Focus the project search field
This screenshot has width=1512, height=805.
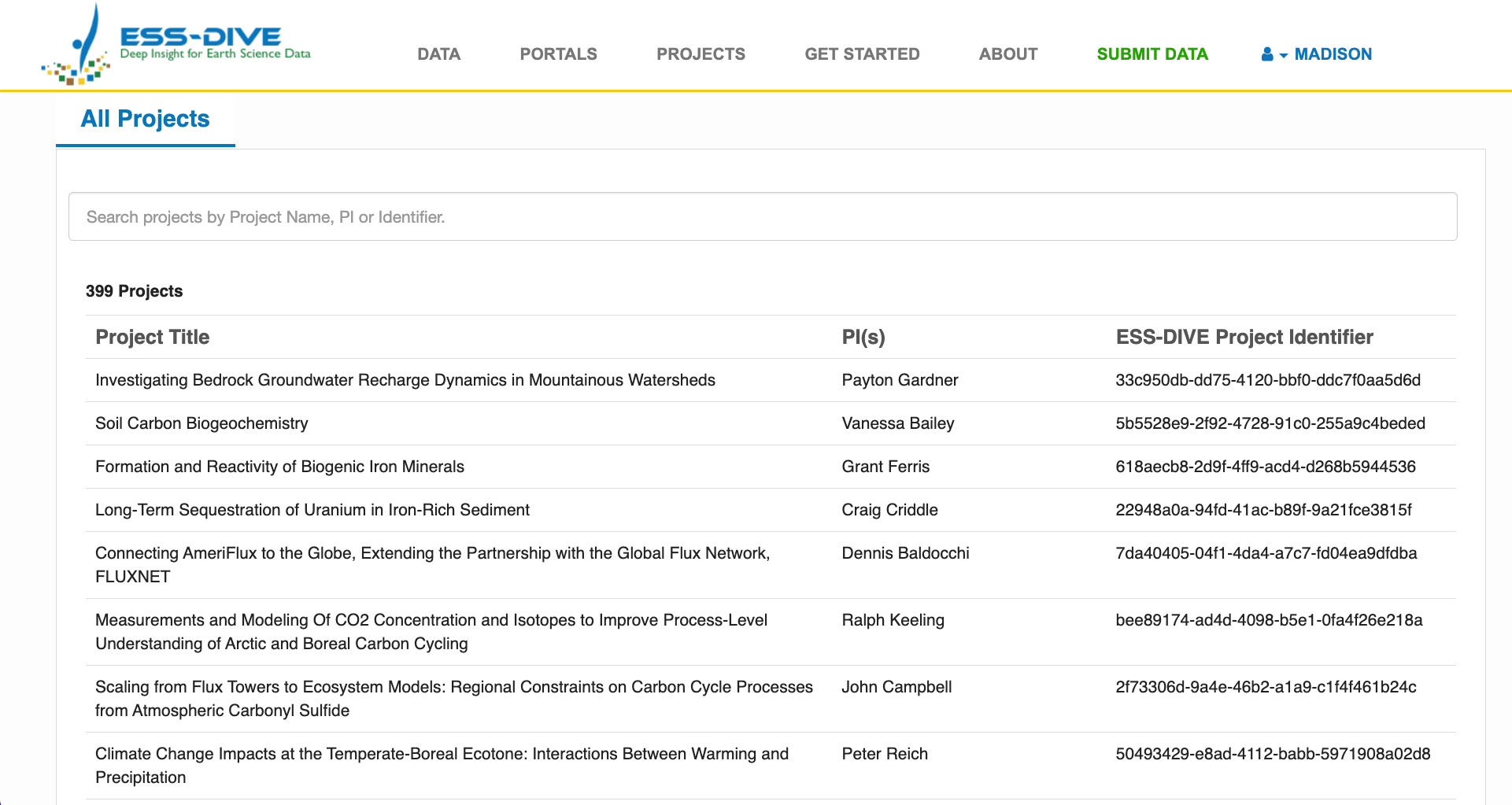(762, 217)
